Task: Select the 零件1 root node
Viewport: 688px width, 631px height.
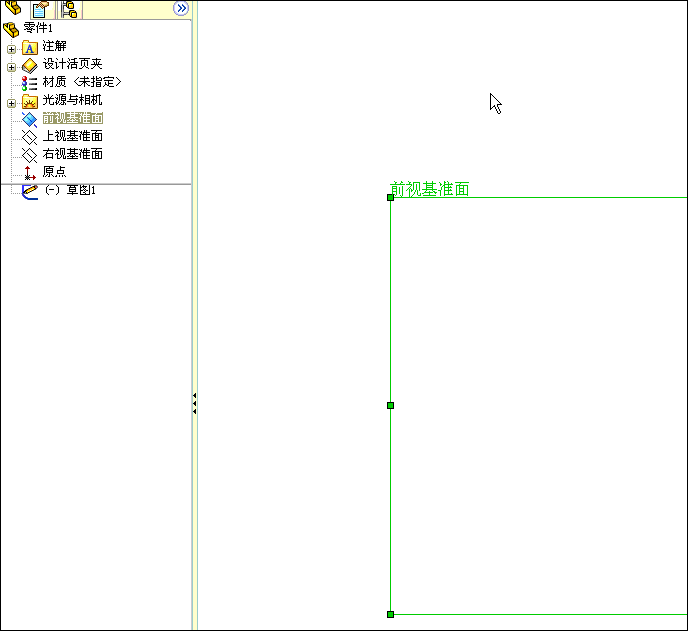Action: [38, 28]
